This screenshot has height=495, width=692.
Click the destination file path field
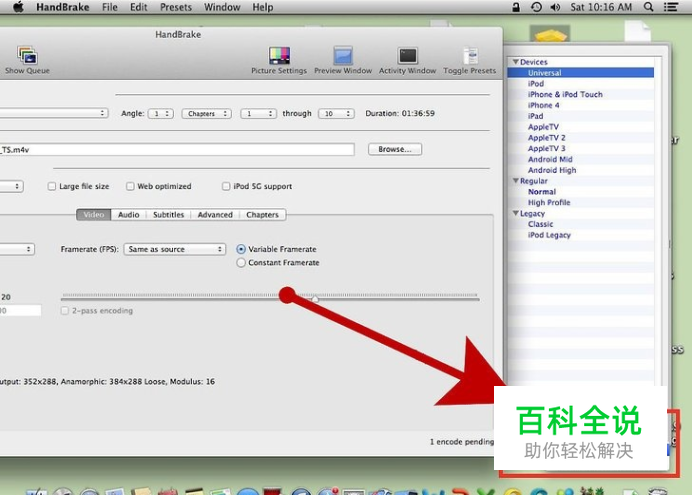pyautogui.click(x=177, y=150)
